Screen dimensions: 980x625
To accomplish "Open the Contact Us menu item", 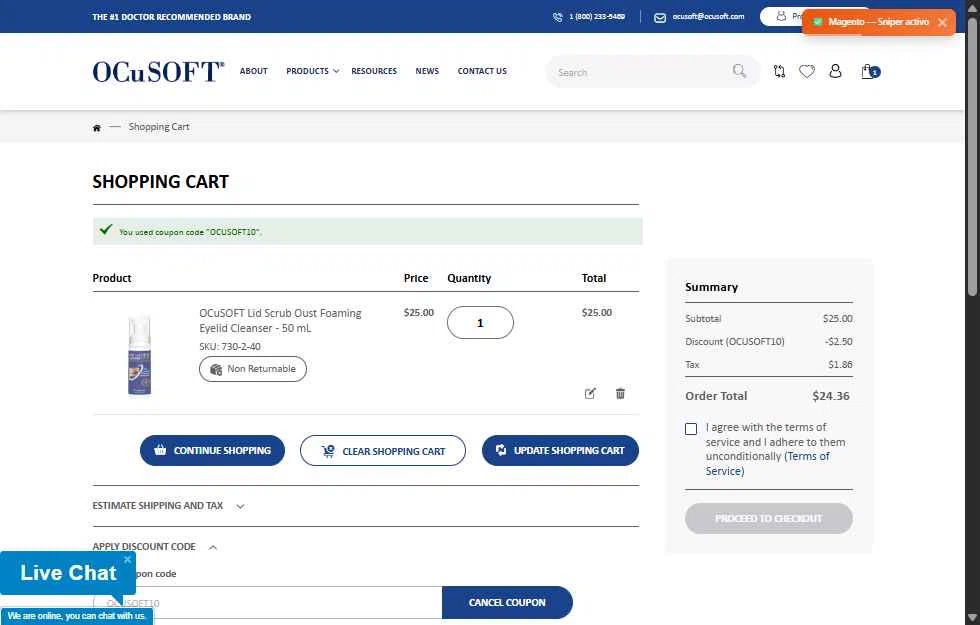I will 482,71.
